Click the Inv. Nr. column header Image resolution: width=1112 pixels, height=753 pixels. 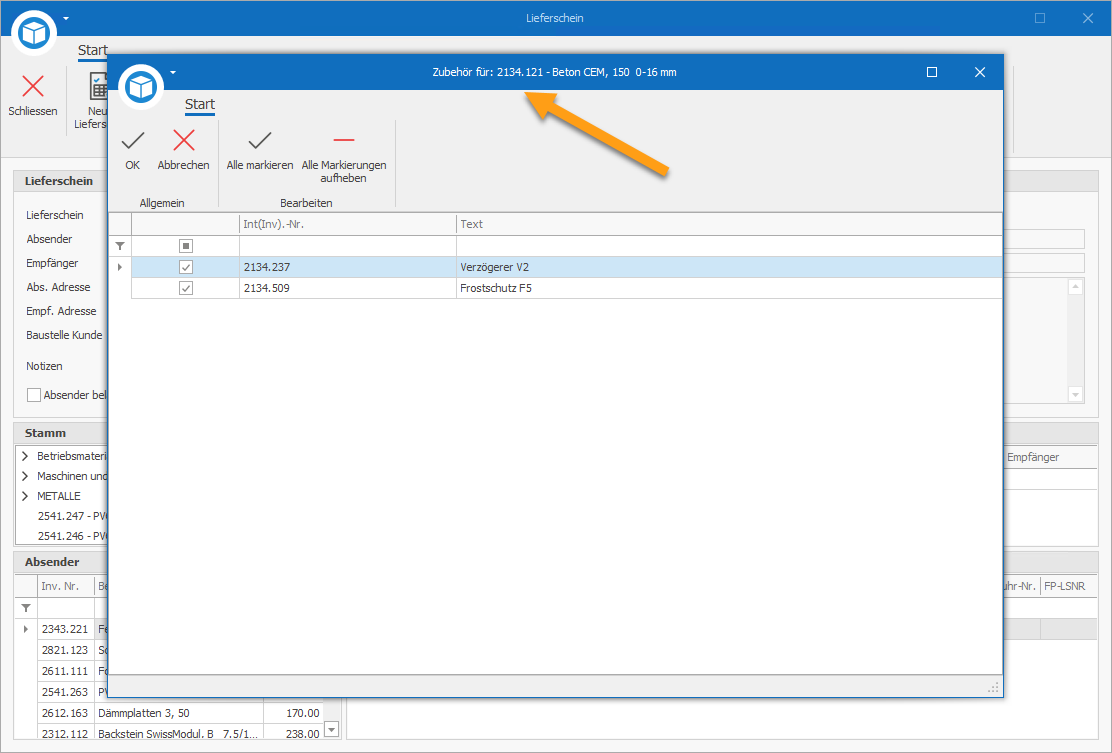point(66,586)
